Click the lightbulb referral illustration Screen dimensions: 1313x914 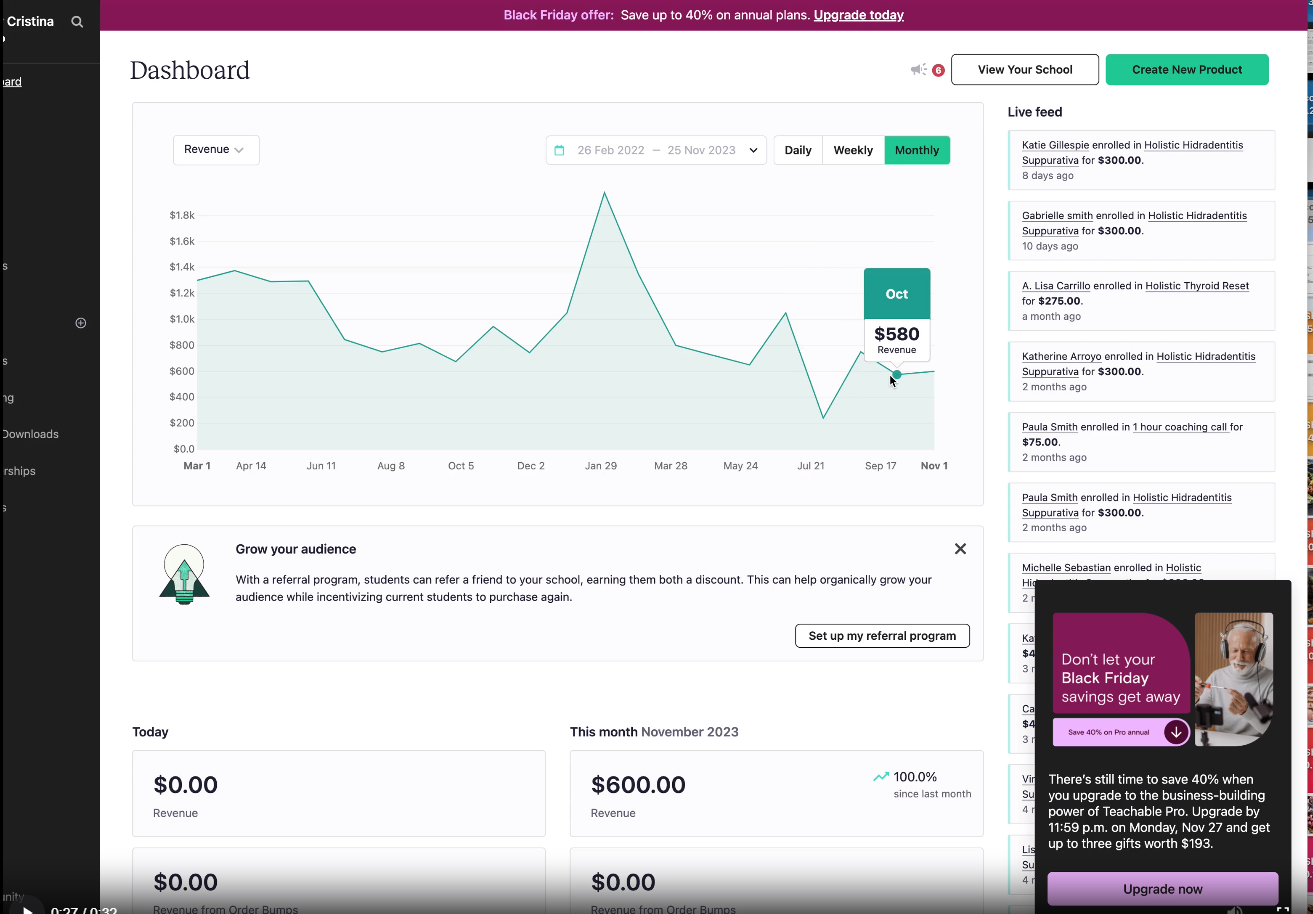tap(185, 574)
